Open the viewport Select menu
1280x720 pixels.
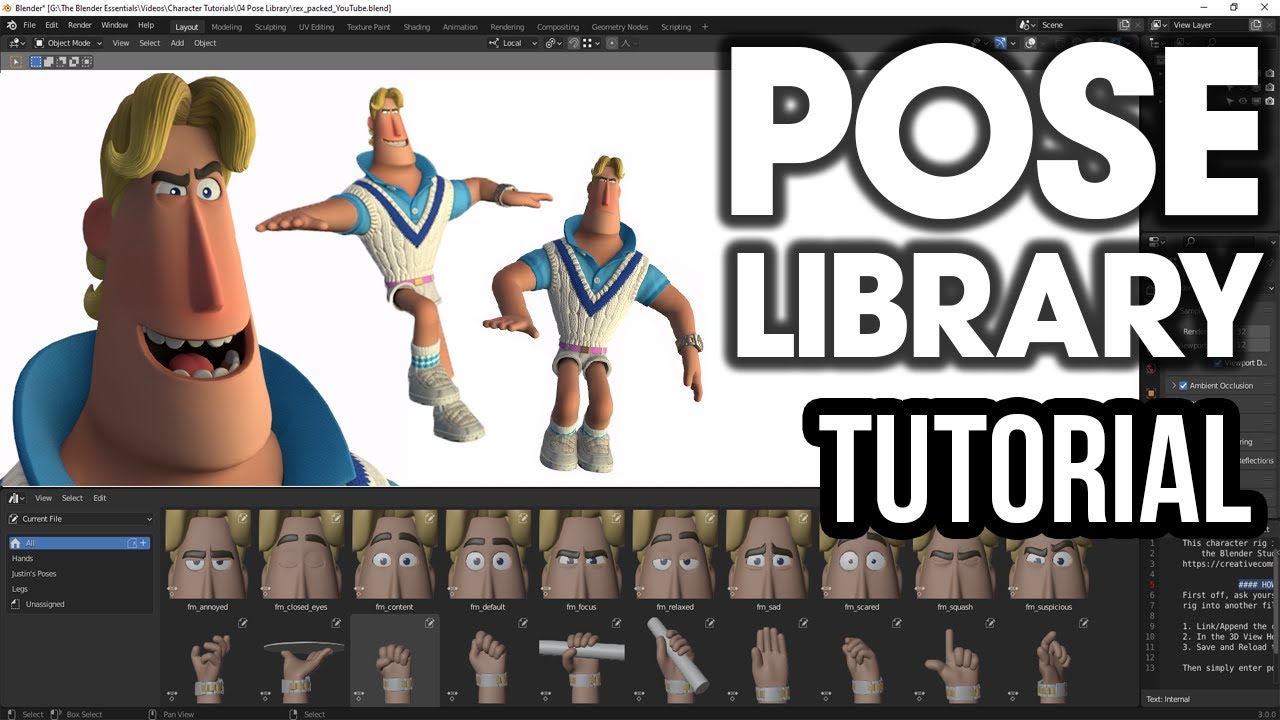(150, 43)
